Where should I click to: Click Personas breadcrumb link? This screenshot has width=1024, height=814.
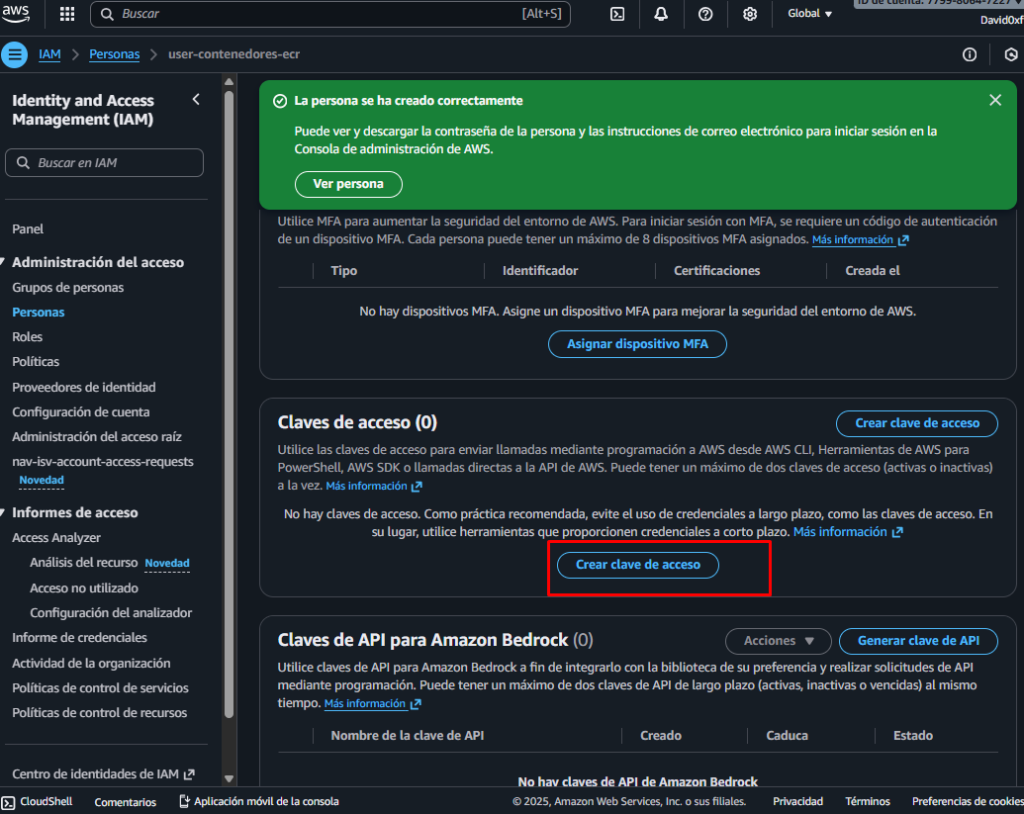coord(114,54)
